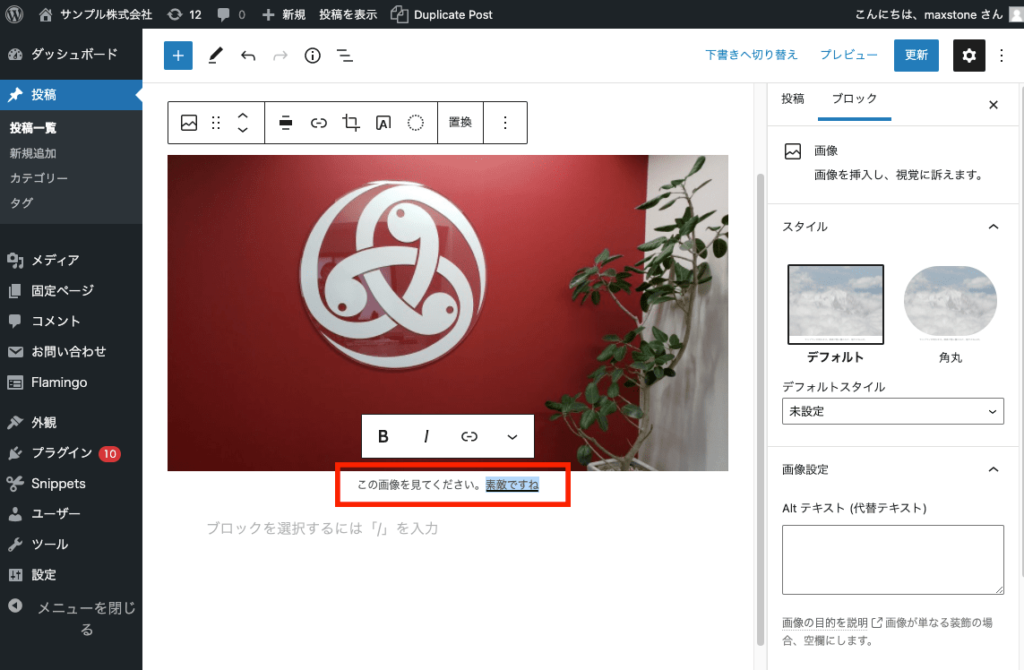The height and width of the screenshot is (670, 1024).
Task: Open the block inserter
Action: coord(178,56)
